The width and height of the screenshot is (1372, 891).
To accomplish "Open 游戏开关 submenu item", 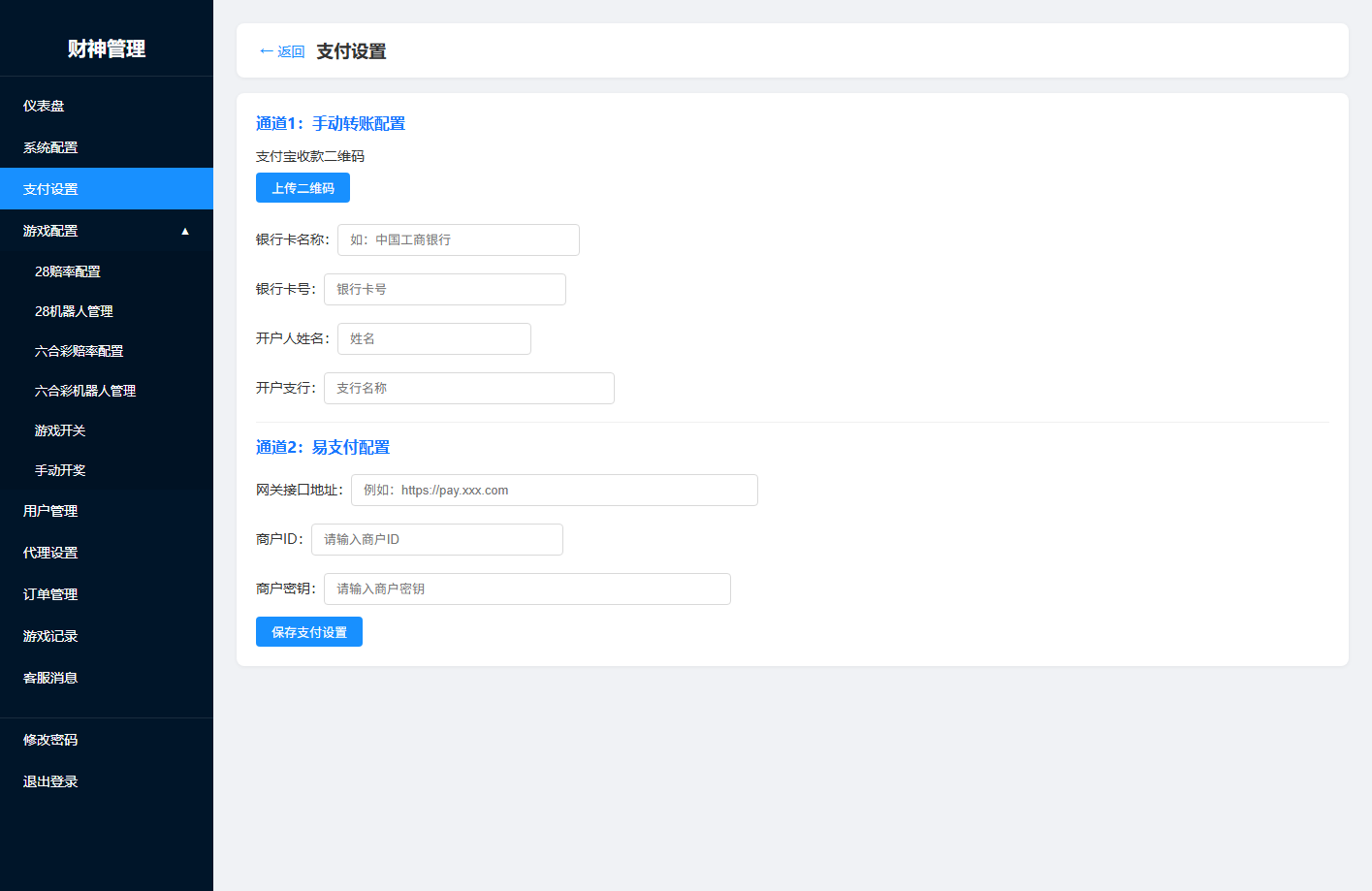I will pos(107,430).
